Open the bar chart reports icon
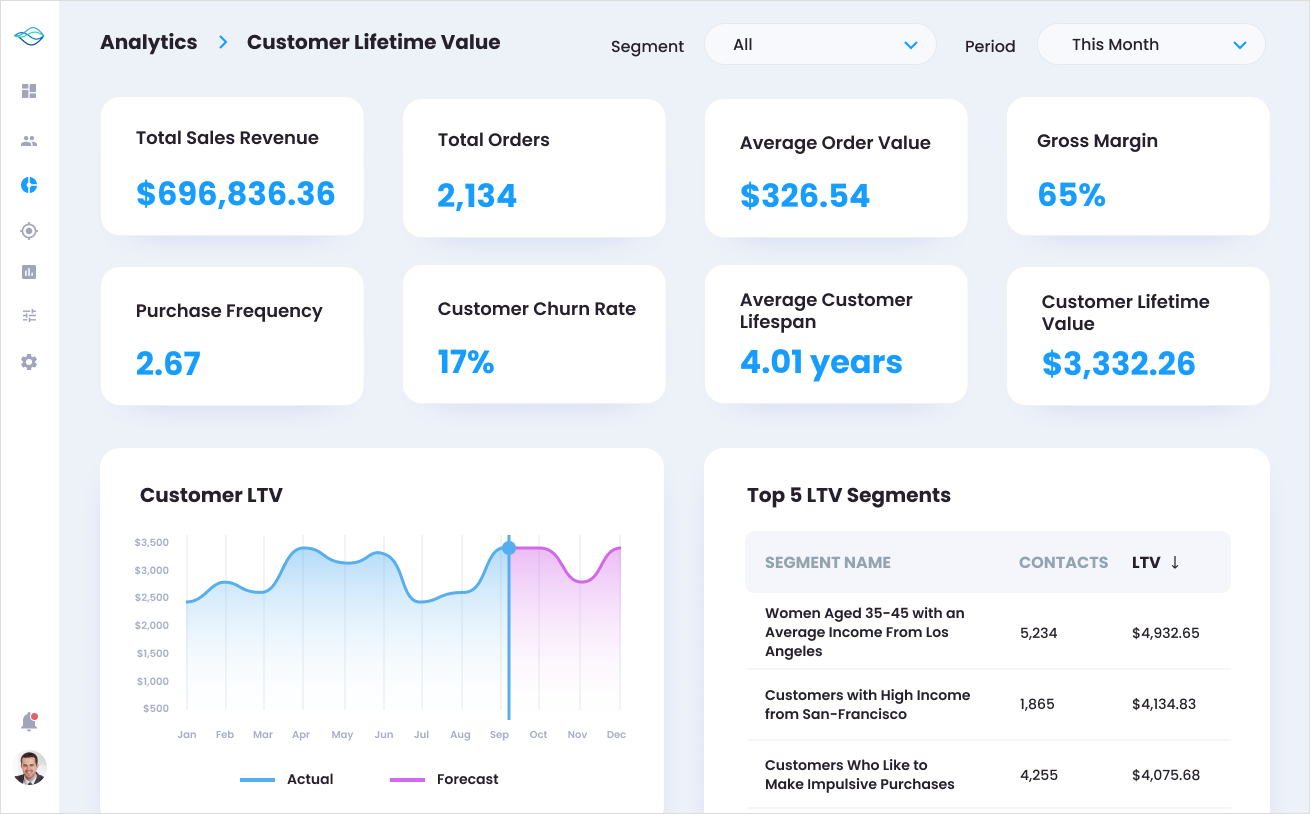The width and height of the screenshot is (1310, 814). pos(29,272)
